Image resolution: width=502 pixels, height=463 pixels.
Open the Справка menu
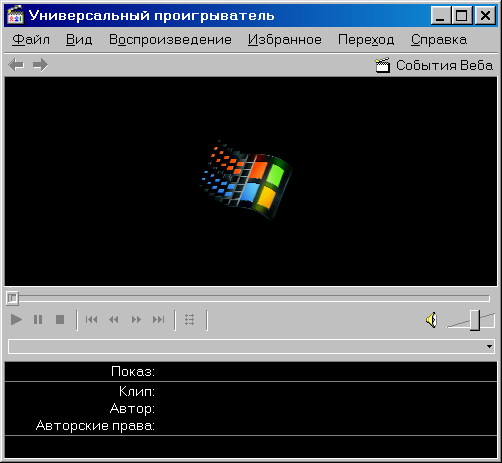point(439,40)
